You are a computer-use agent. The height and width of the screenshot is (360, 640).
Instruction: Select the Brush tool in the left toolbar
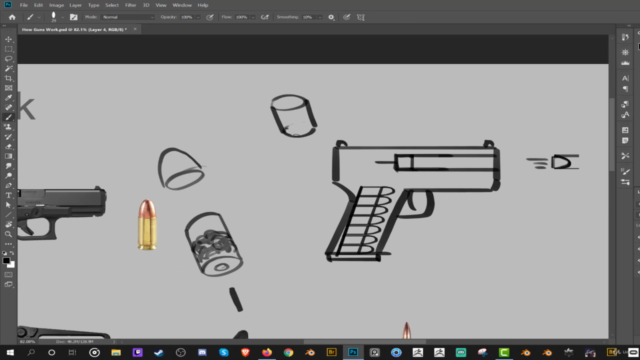tap(8, 117)
